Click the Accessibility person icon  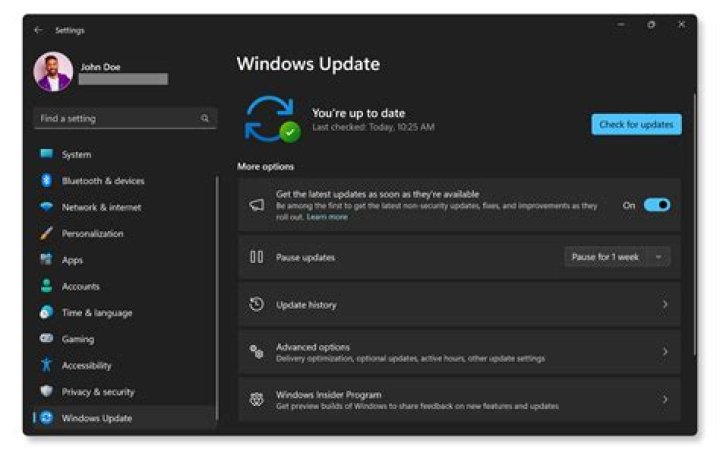click(x=46, y=366)
